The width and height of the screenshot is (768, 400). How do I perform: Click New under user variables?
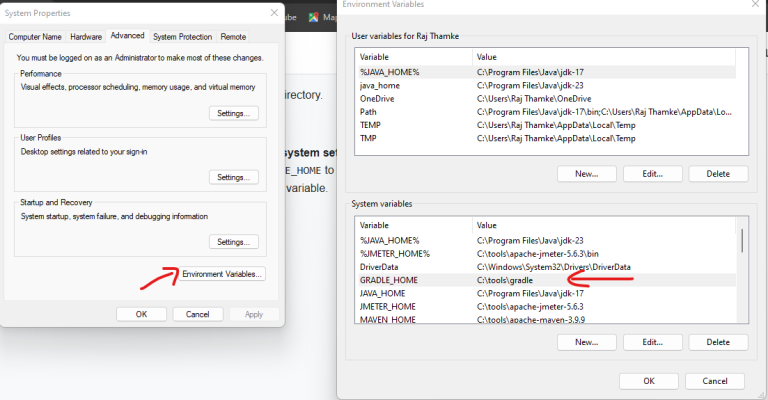point(587,174)
